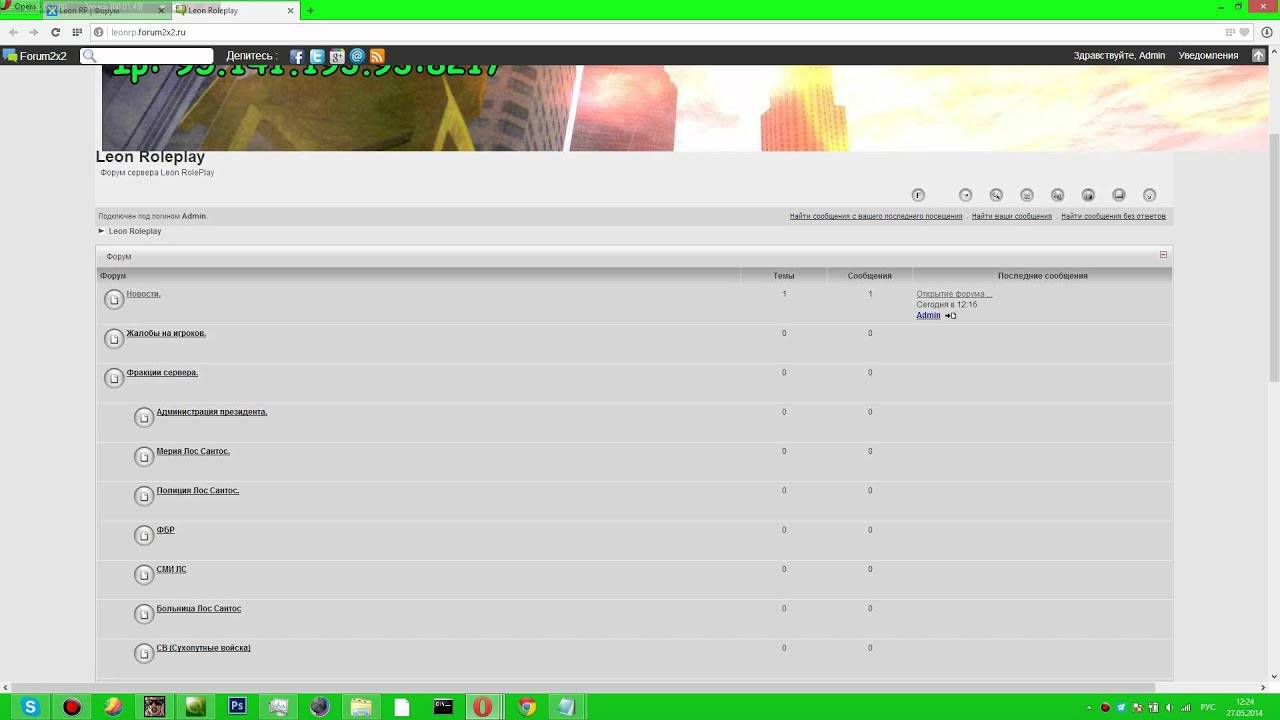Open Photoshop from the taskbar

[237, 706]
